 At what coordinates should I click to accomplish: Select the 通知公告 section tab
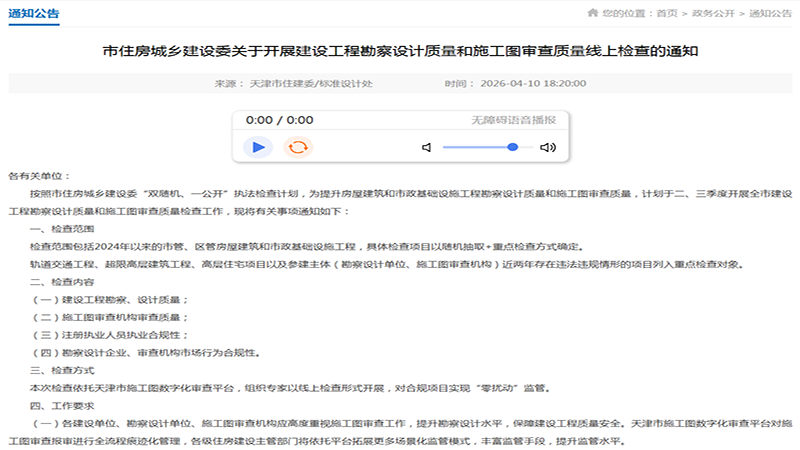coord(34,14)
